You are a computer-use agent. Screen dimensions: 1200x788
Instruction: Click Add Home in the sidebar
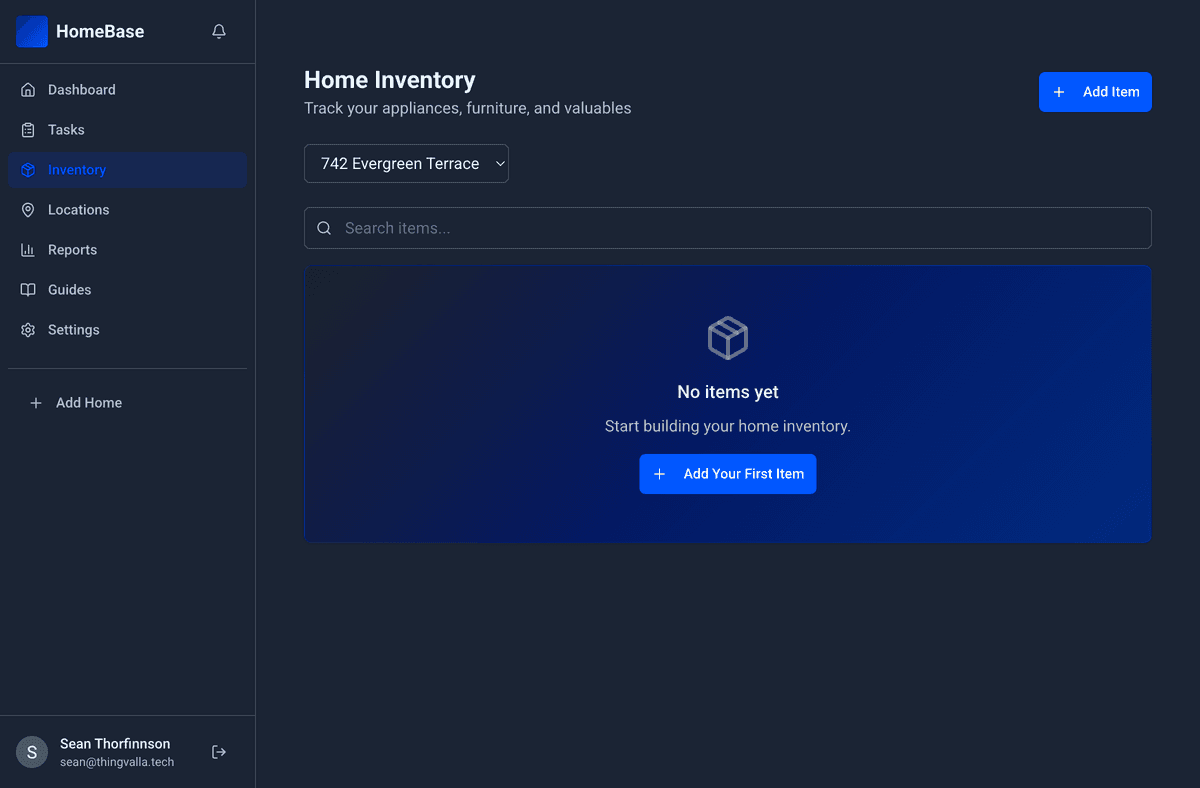[75, 402]
